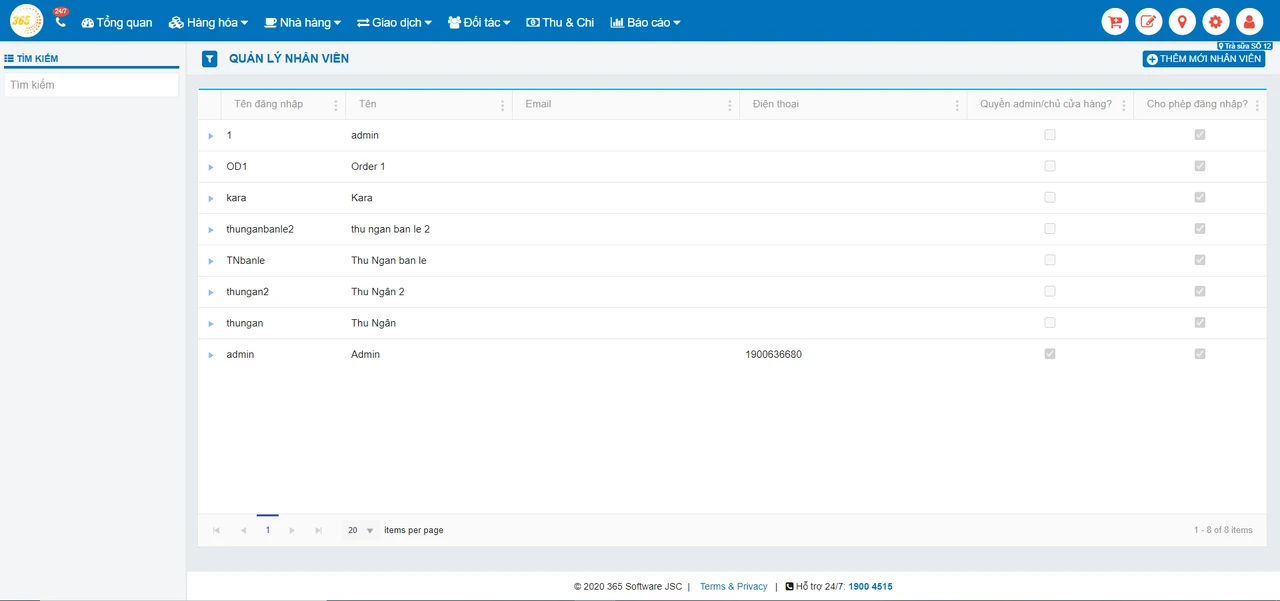This screenshot has width=1280, height=601.
Task: Click the location pin icon
Action: 1182,21
